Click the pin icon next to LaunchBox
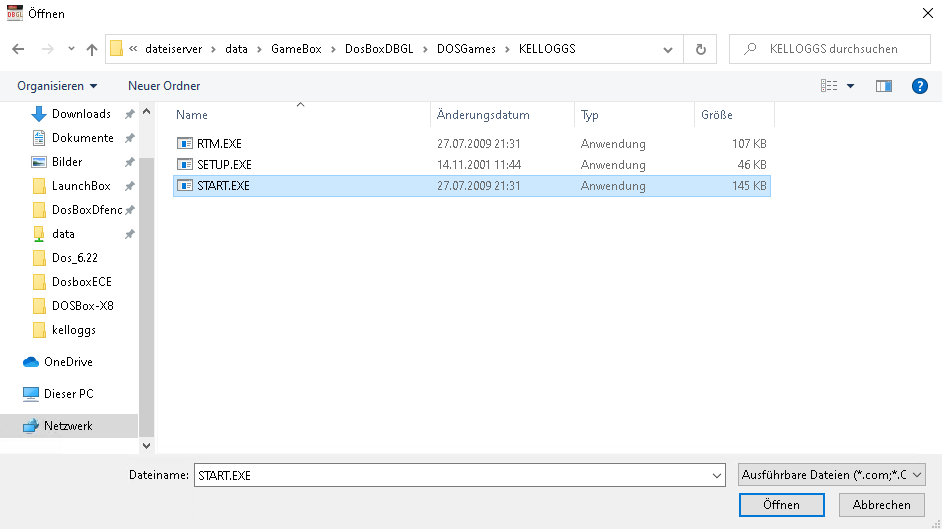Viewport: 942px width, 529px height. pos(129,186)
